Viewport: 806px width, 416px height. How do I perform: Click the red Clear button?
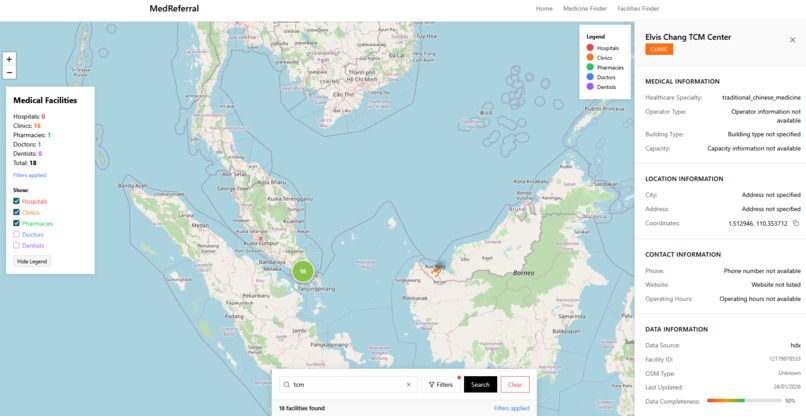point(515,385)
